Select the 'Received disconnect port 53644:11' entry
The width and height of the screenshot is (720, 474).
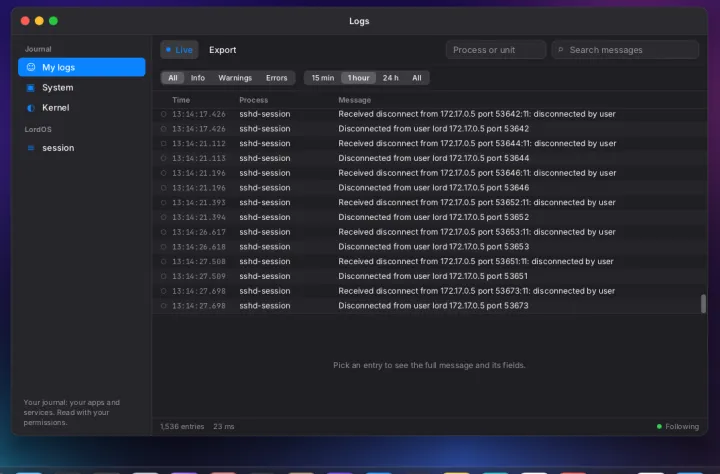pos(429,143)
